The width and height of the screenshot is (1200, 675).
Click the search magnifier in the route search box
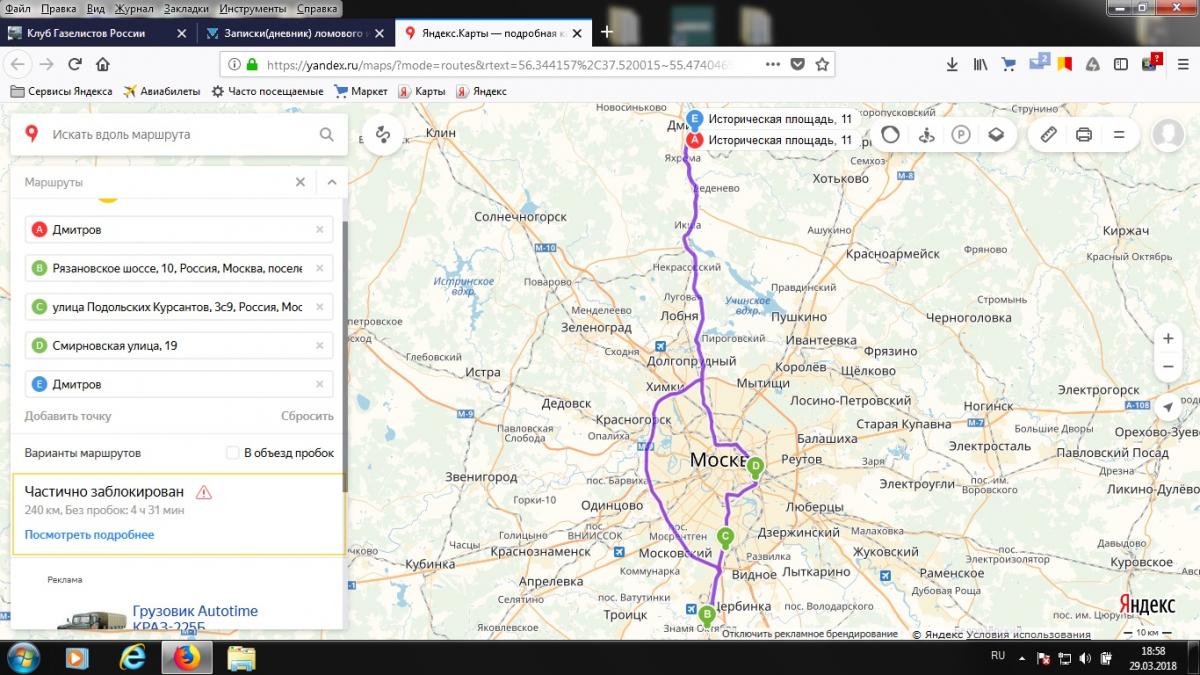326,134
